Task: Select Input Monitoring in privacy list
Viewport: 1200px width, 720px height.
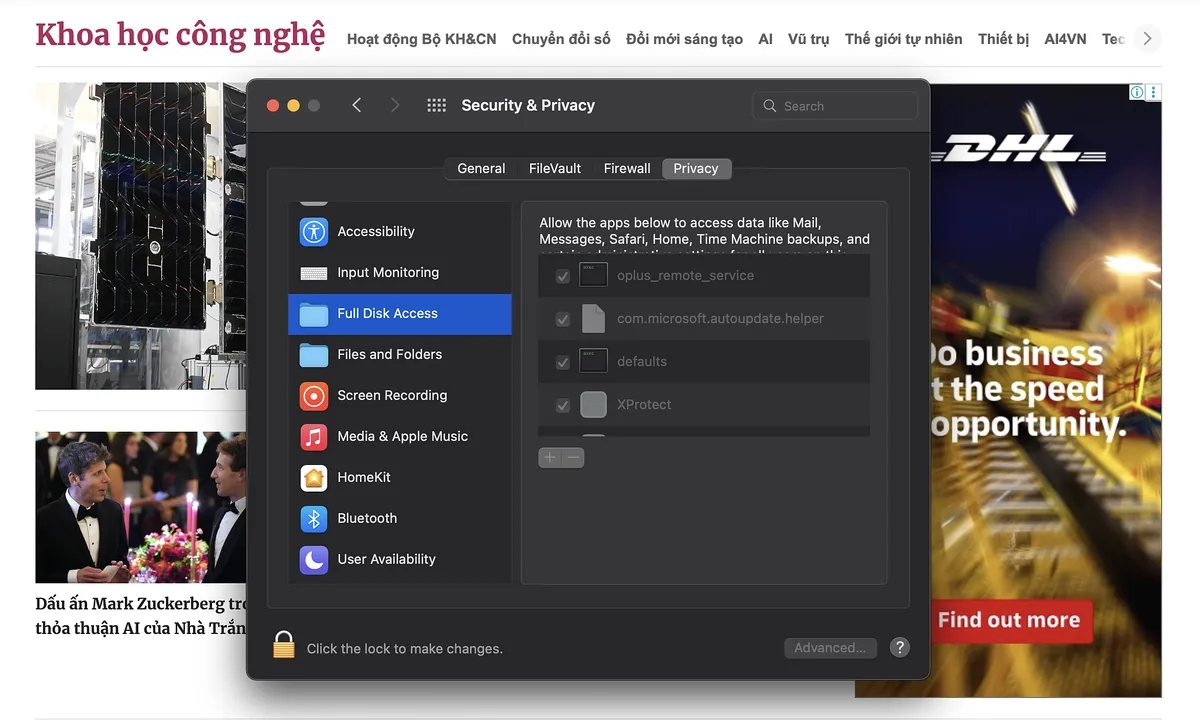Action: pos(400,273)
